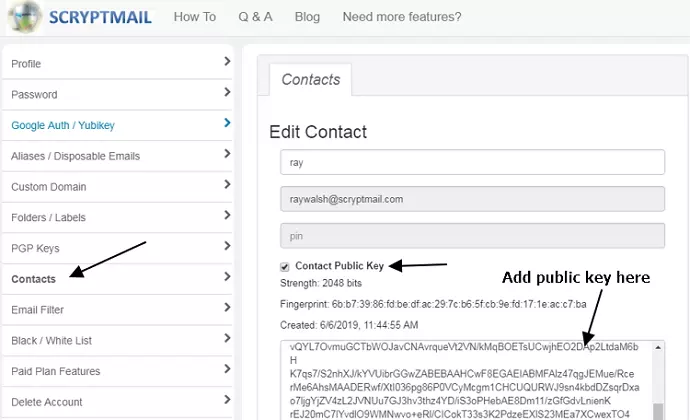Toggle the Contact Public Key checkbox
The height and width of the screenshot is (420, 690).
pos(285,267)
